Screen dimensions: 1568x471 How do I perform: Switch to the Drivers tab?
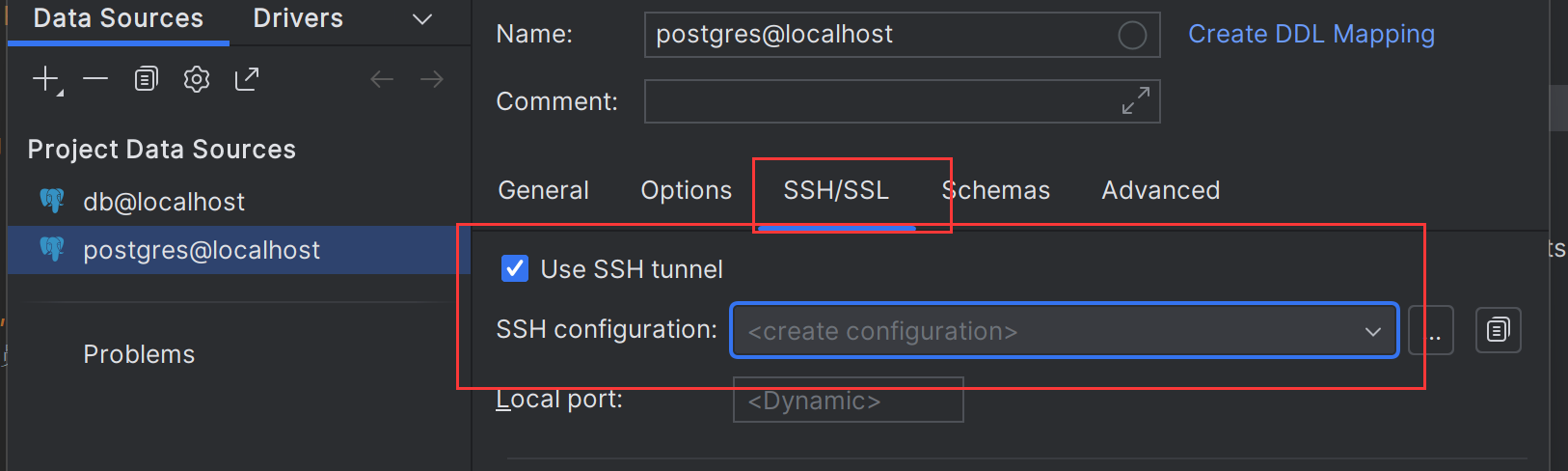298,19
